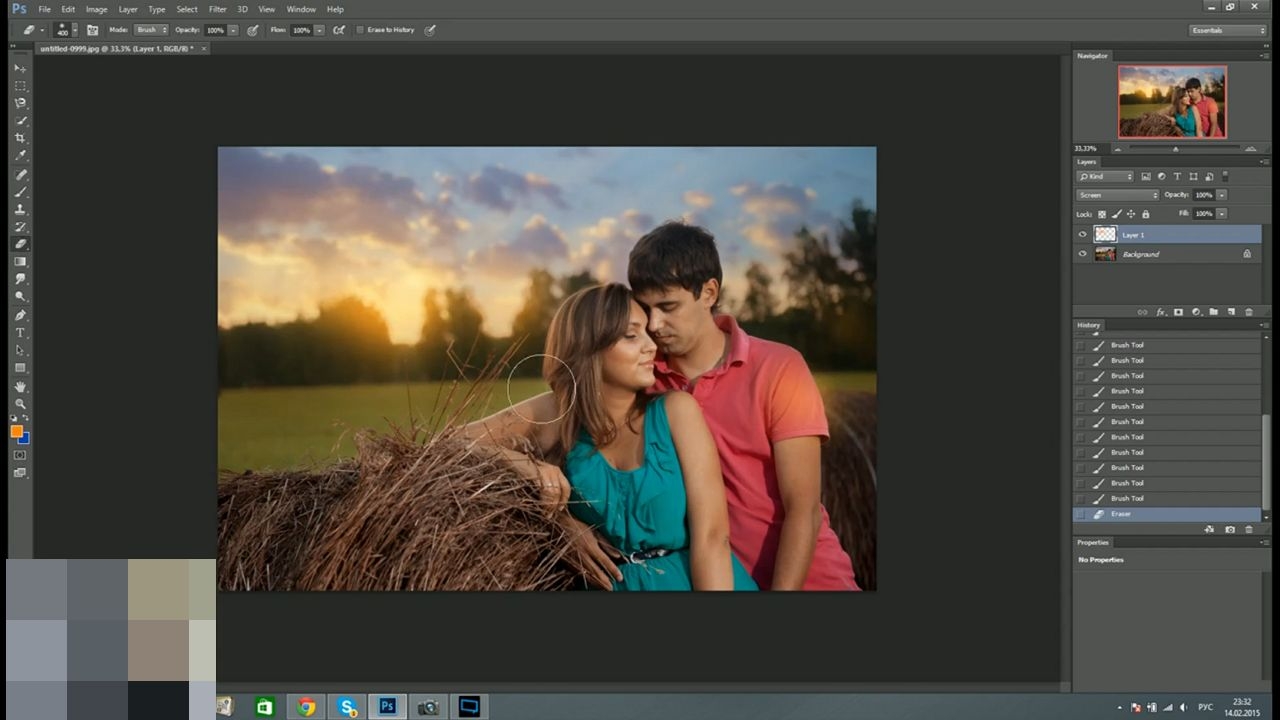Open the layer filter Kind dropdown
1280x720 pixels.
point(1105,177)
